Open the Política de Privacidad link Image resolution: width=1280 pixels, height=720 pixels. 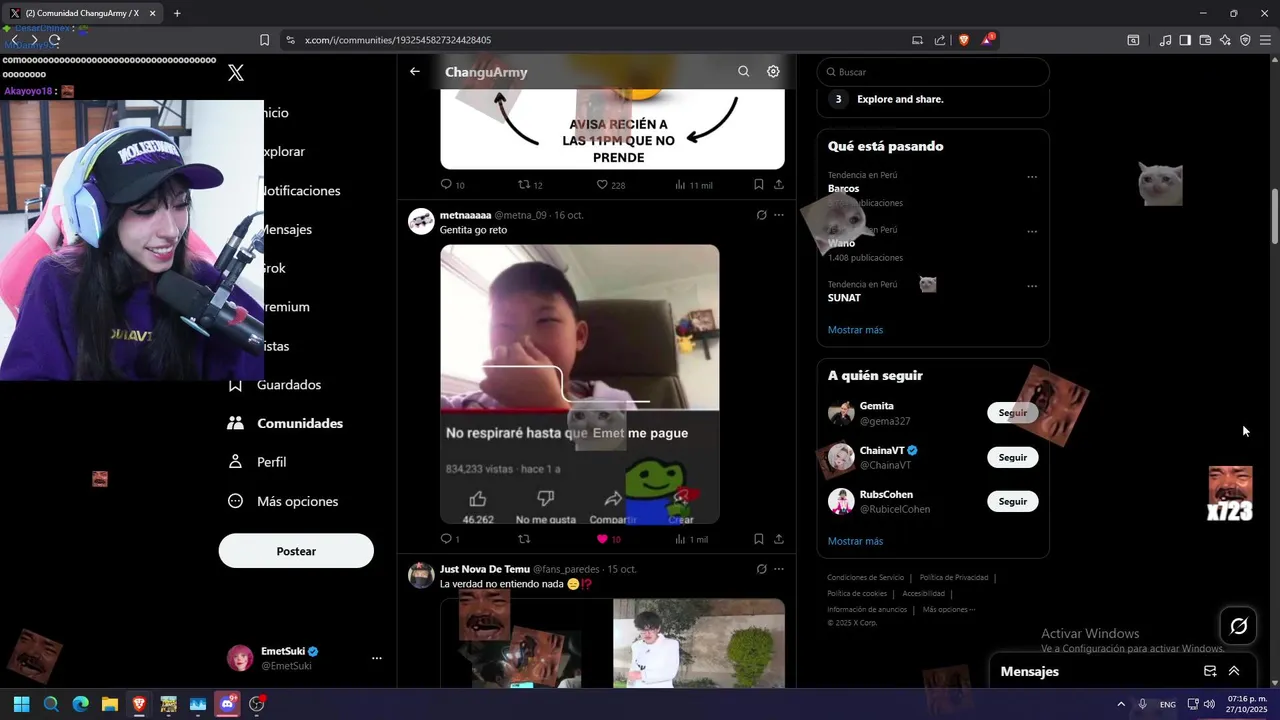click(954, 577)
